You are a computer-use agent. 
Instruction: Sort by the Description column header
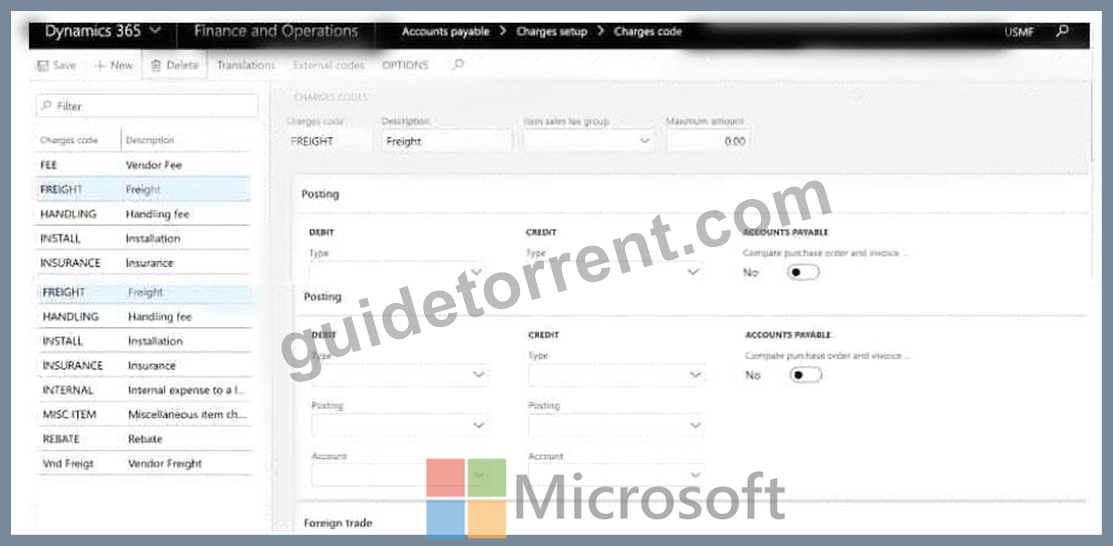coord(150,140)
